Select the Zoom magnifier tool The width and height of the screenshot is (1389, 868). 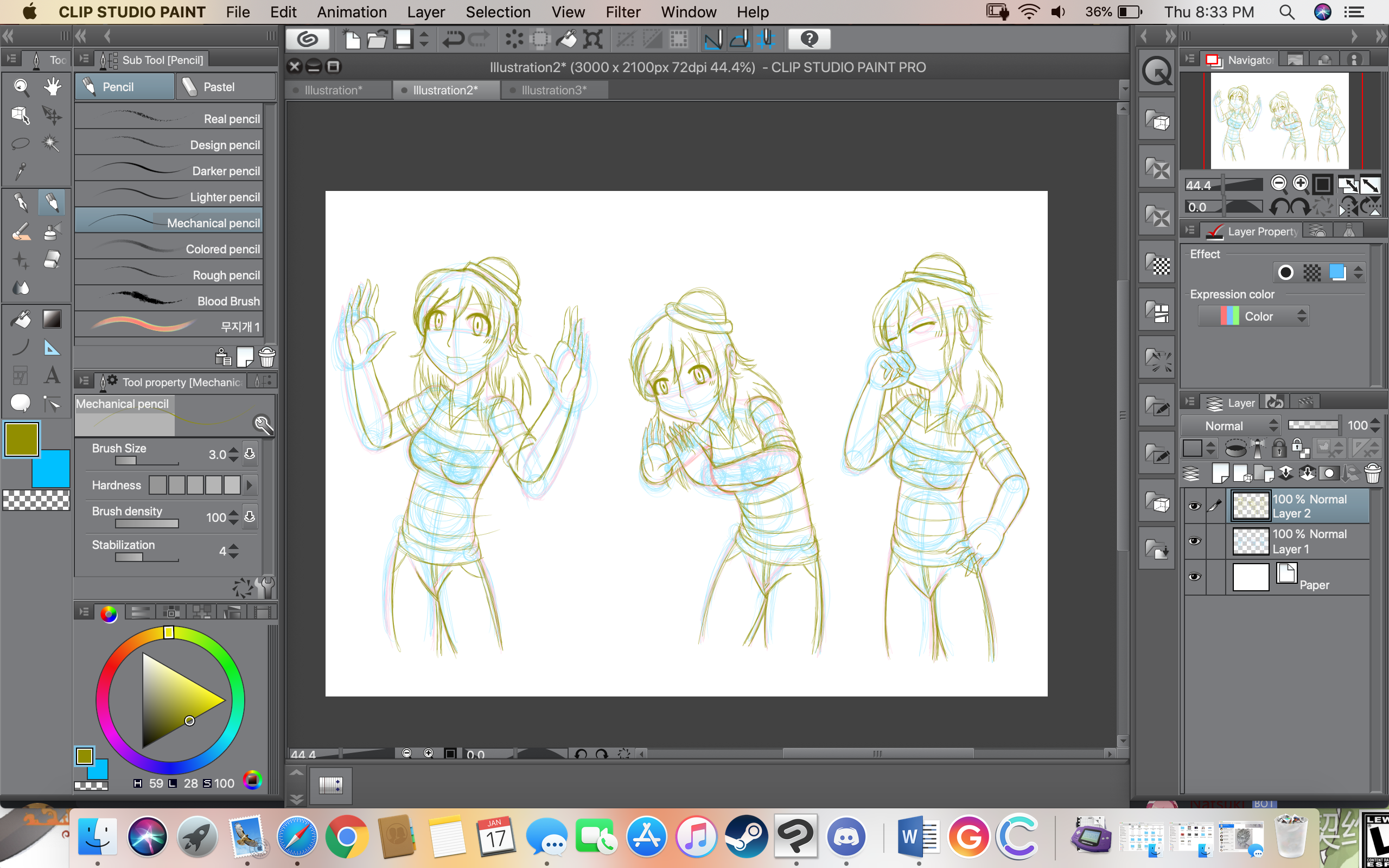click(x=21, y=87)
